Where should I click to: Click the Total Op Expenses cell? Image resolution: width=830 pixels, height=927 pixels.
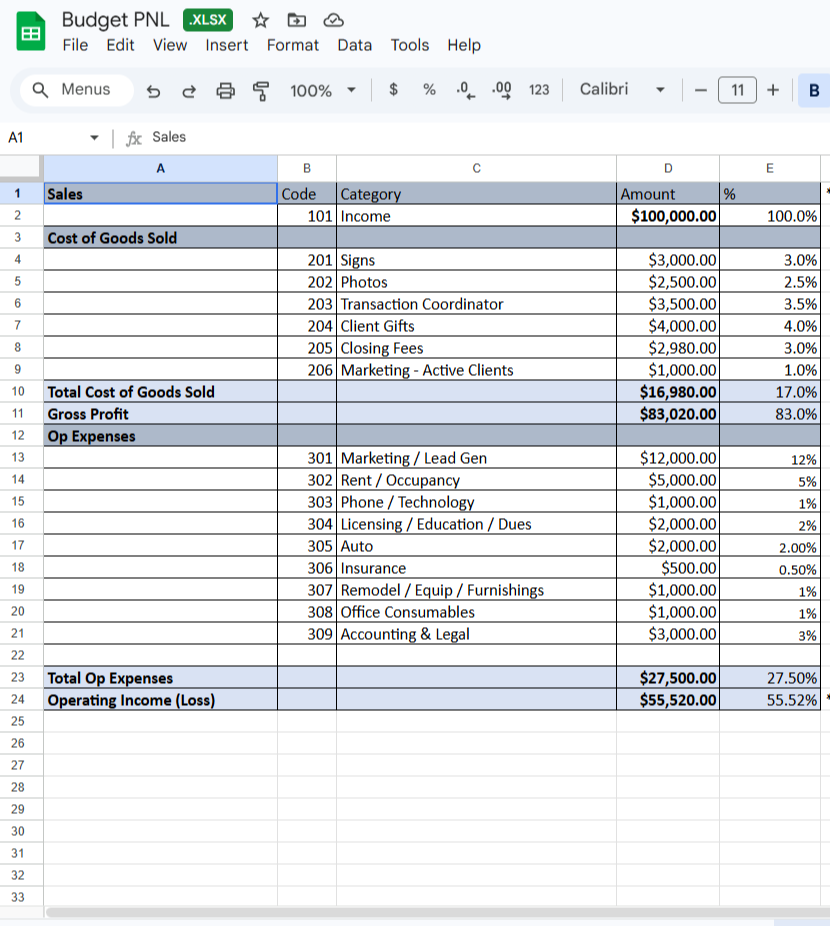point(161,678)
